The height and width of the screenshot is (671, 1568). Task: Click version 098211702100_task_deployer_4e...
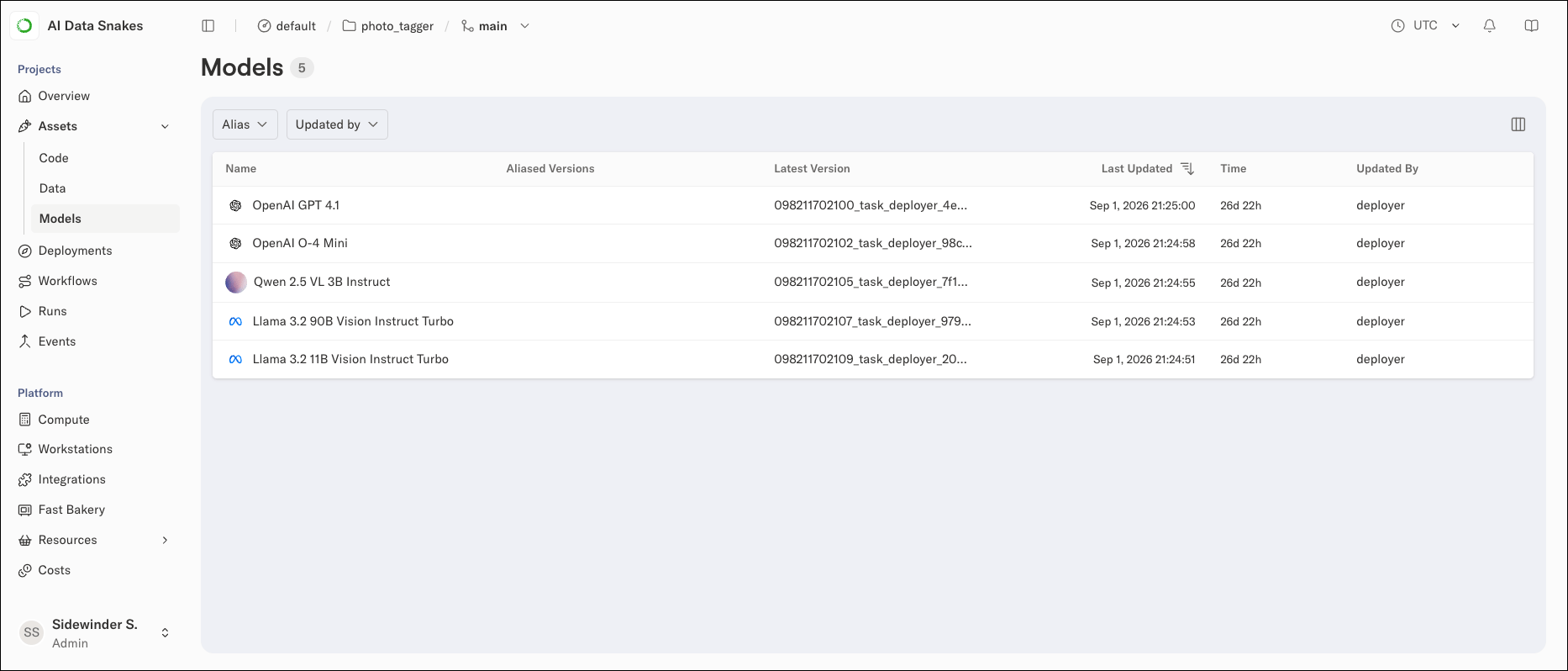click(x=871, y=205)
